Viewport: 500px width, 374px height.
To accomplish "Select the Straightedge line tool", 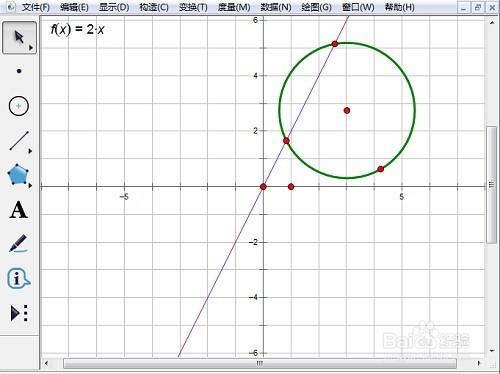I will (19, 140).
